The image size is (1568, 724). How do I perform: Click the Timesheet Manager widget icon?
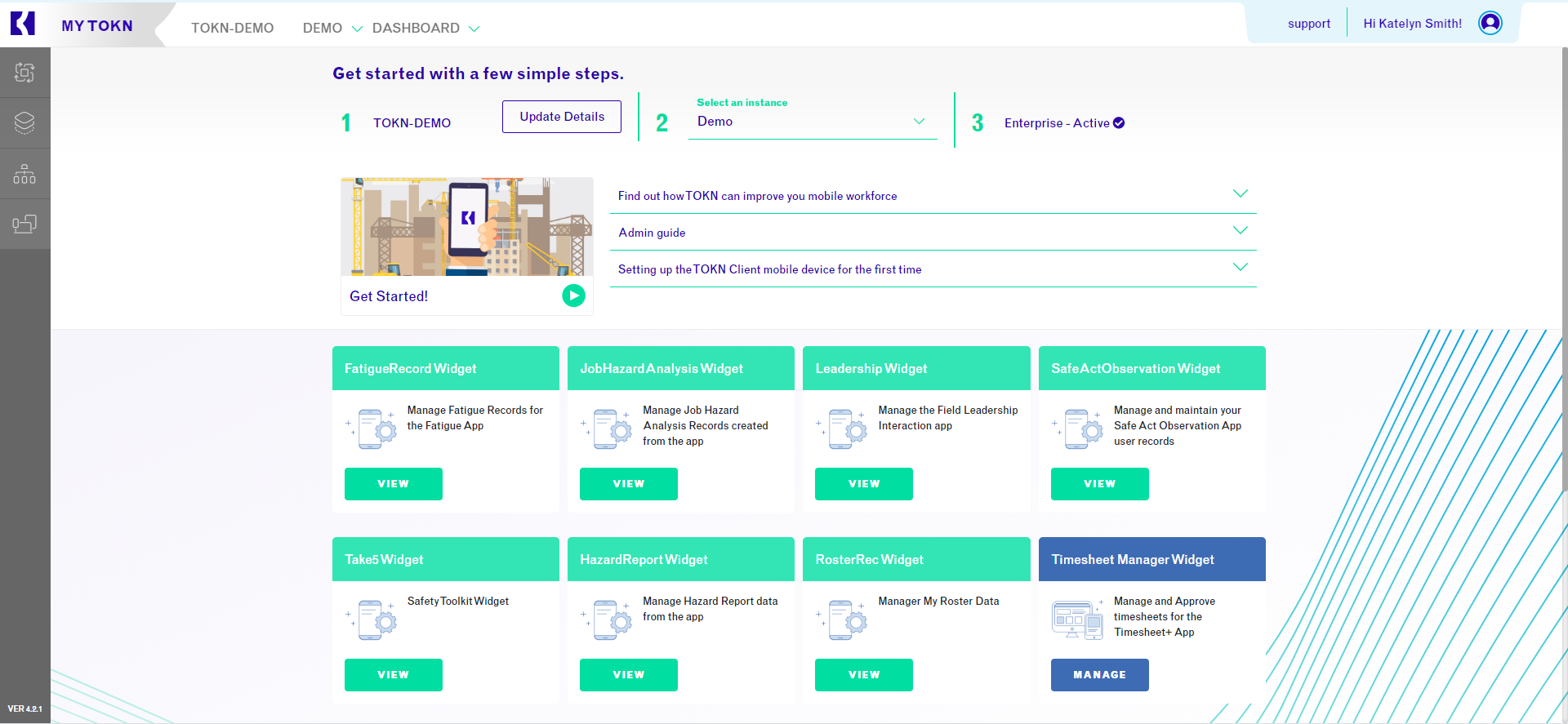click(1077, 620)
